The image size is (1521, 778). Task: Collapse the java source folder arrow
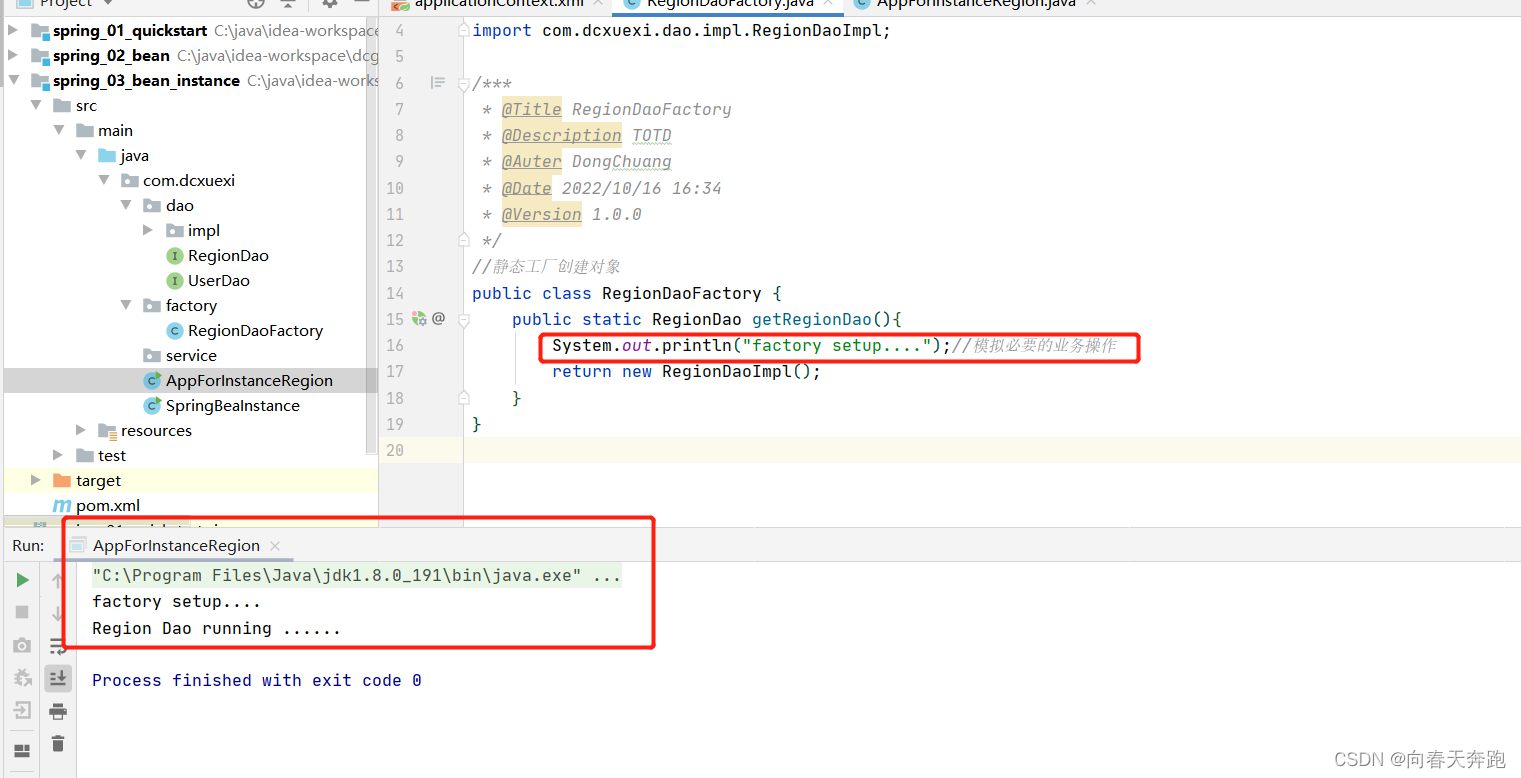pyautogui.click(x=81, y=156)
